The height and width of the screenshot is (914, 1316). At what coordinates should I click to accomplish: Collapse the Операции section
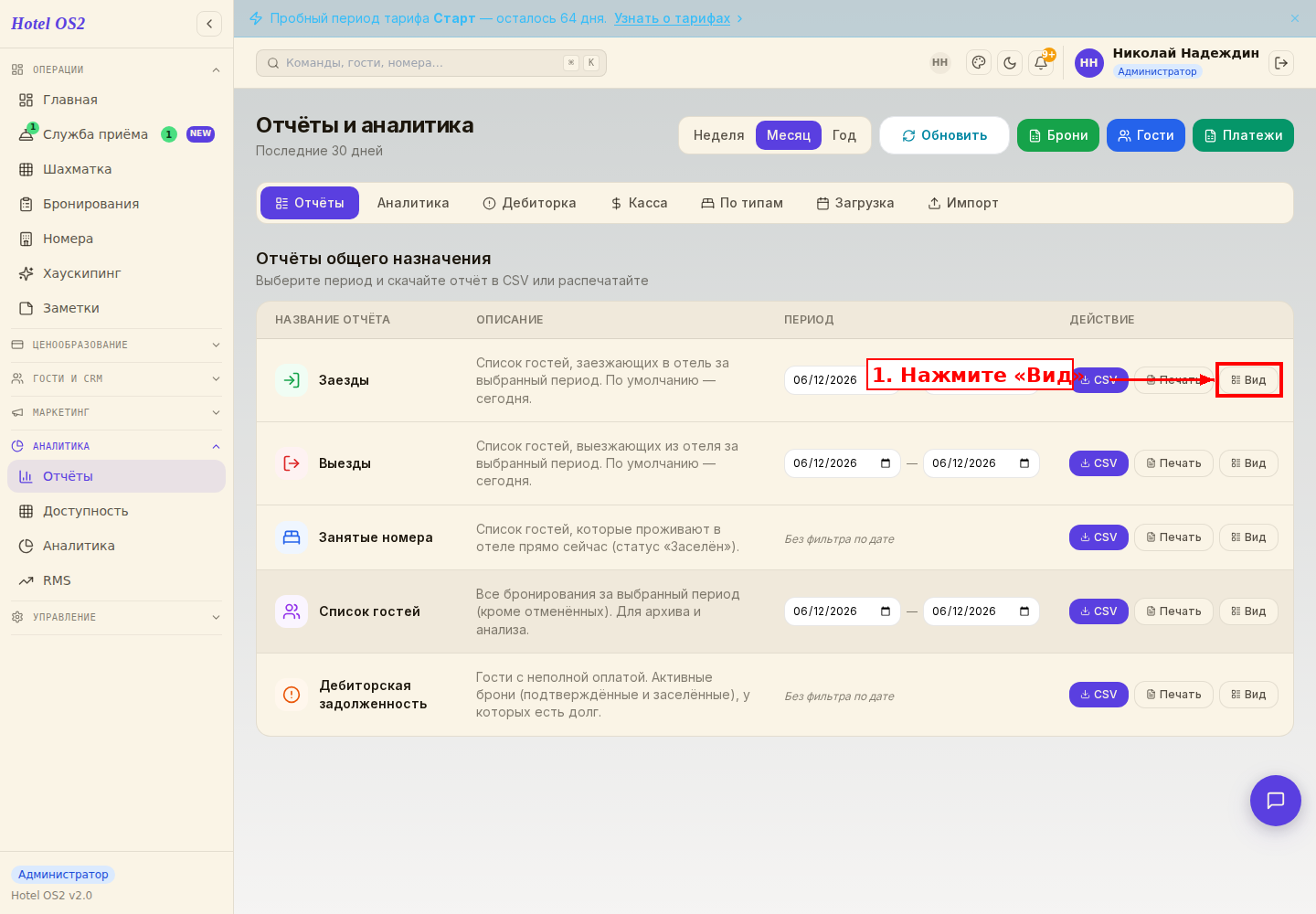coord(116,69)
